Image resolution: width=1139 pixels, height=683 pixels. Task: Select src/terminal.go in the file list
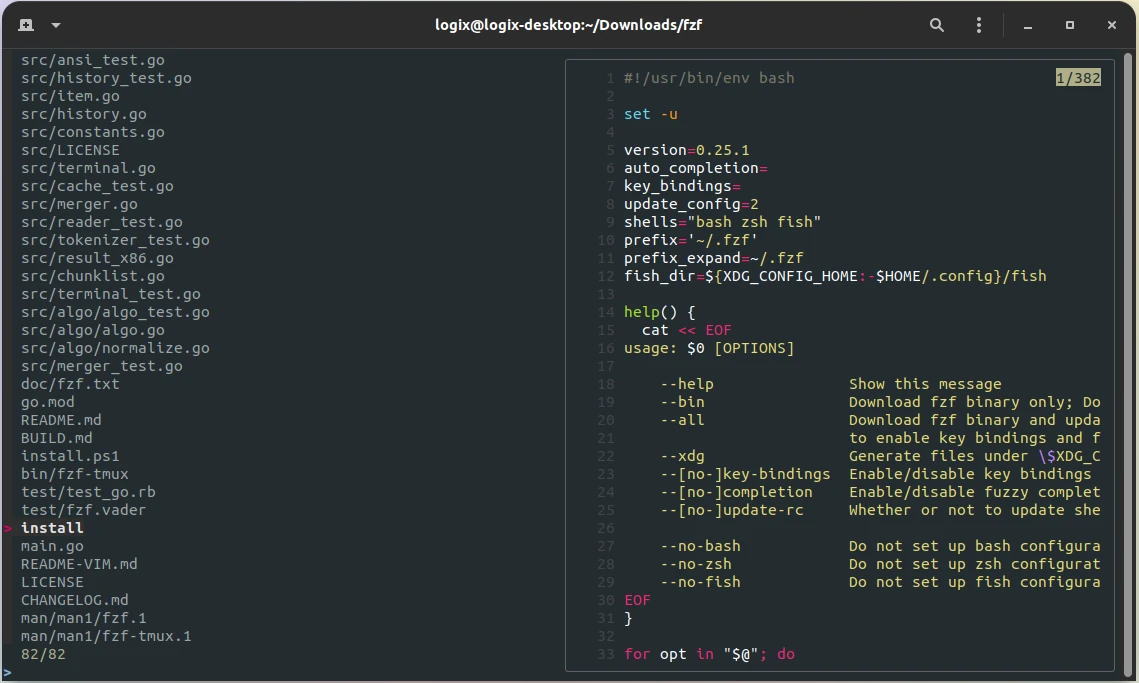click(88, 168)
